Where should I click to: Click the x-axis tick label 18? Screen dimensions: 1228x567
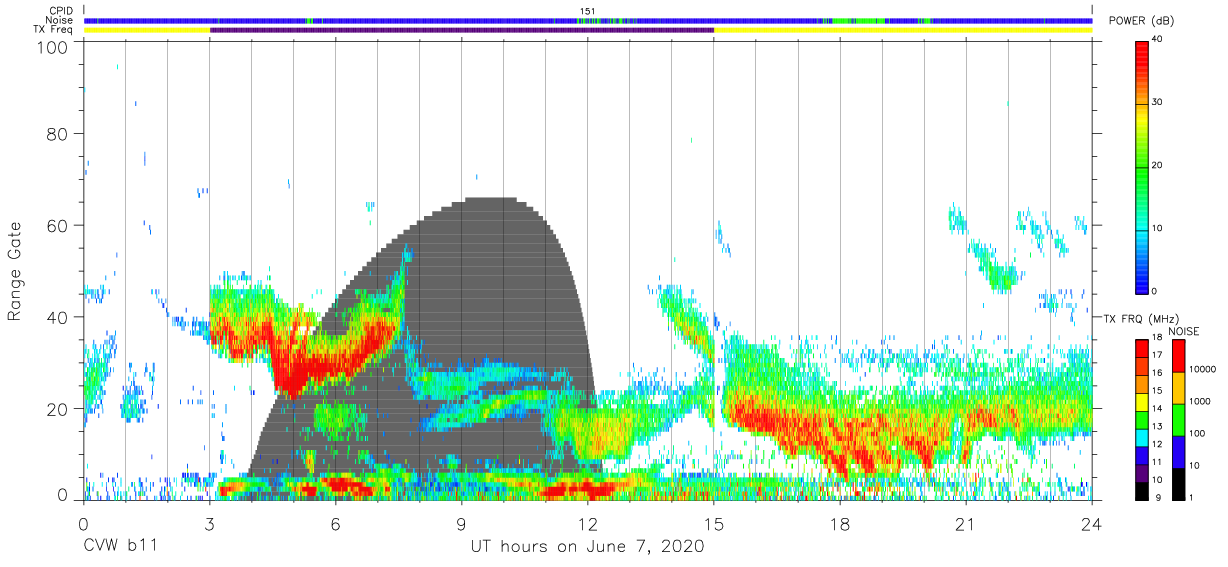(840, 524)
